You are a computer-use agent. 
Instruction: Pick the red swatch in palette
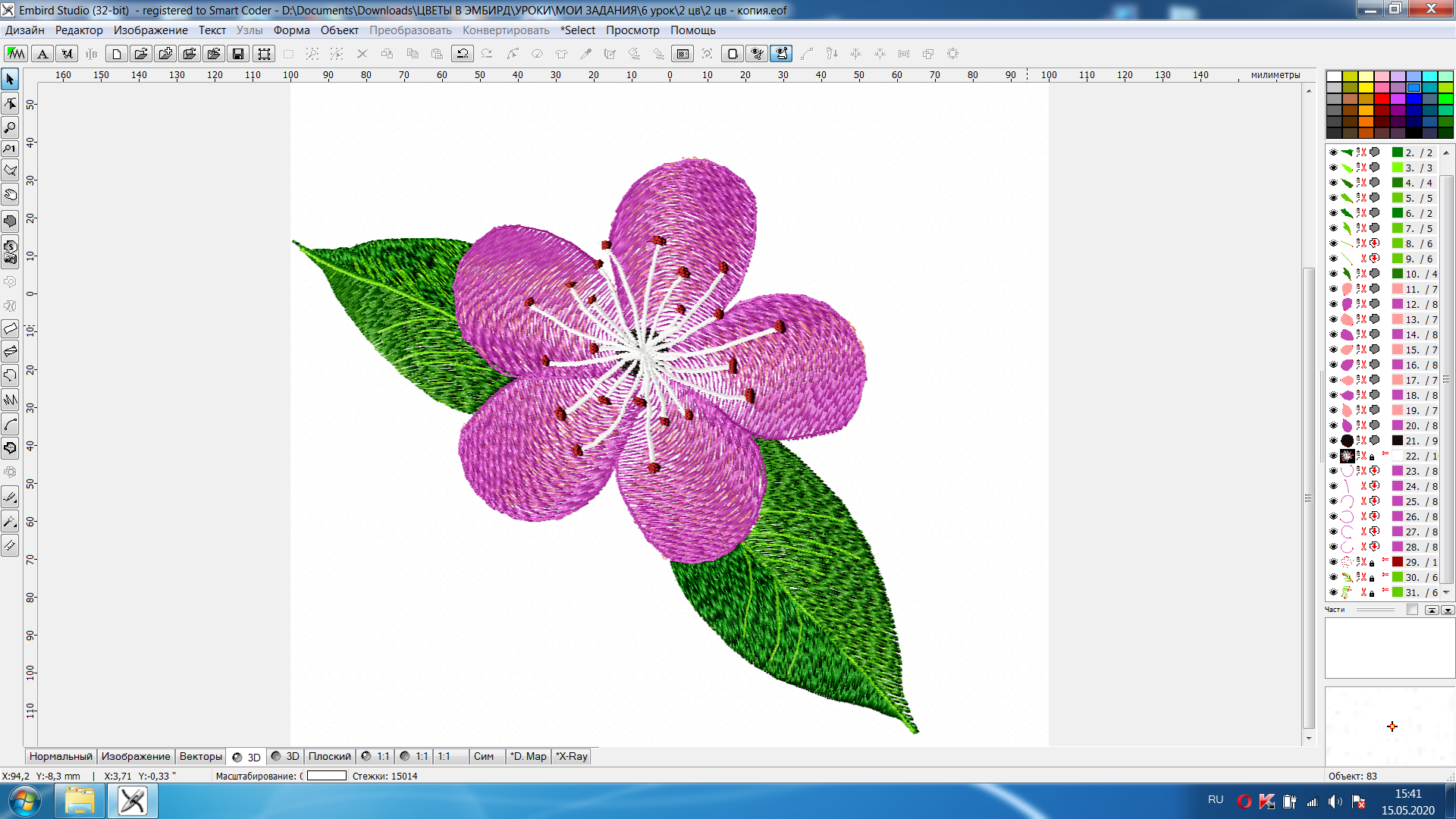coord(1382,99)
